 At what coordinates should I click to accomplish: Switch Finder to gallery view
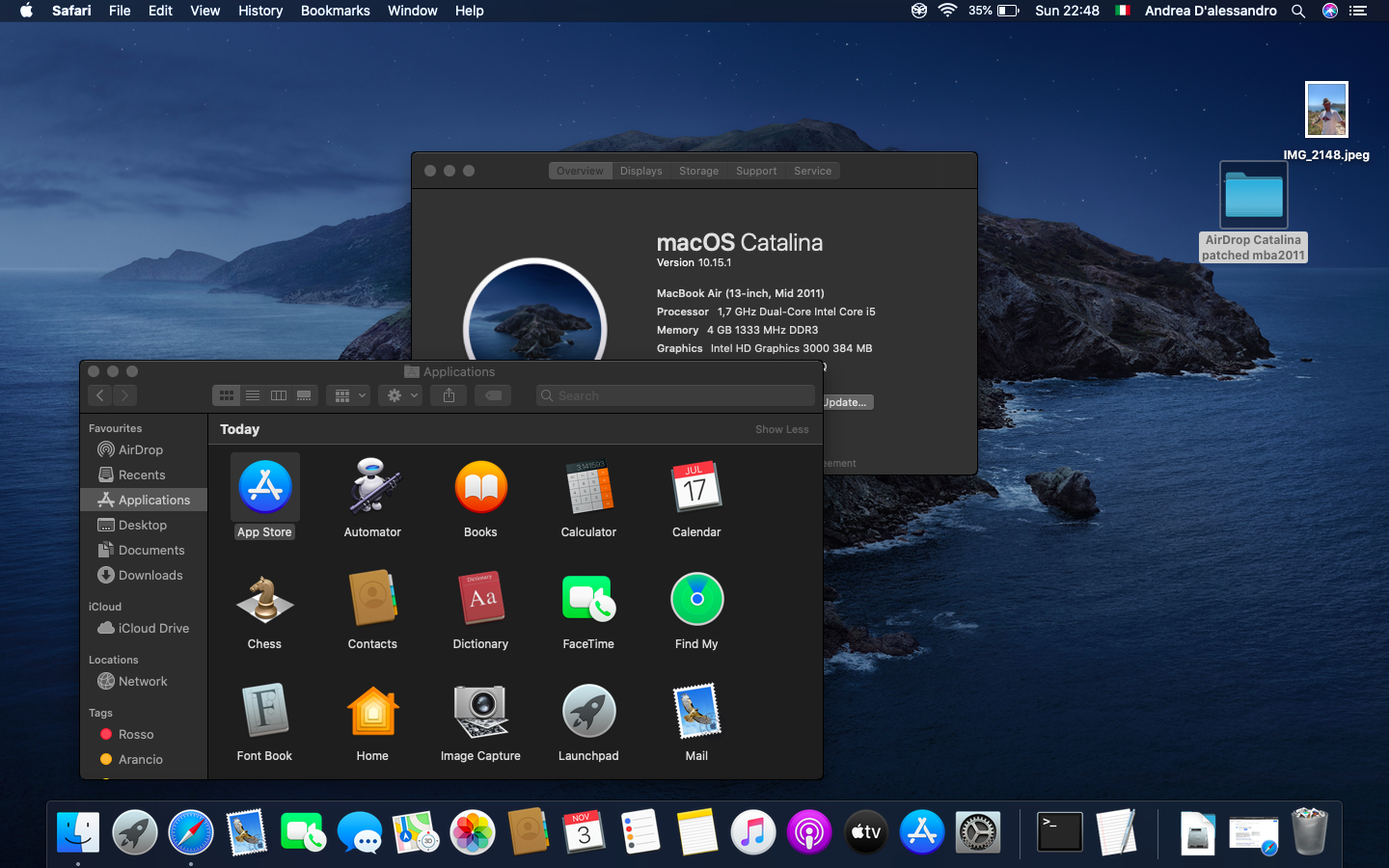click(304, 395)
